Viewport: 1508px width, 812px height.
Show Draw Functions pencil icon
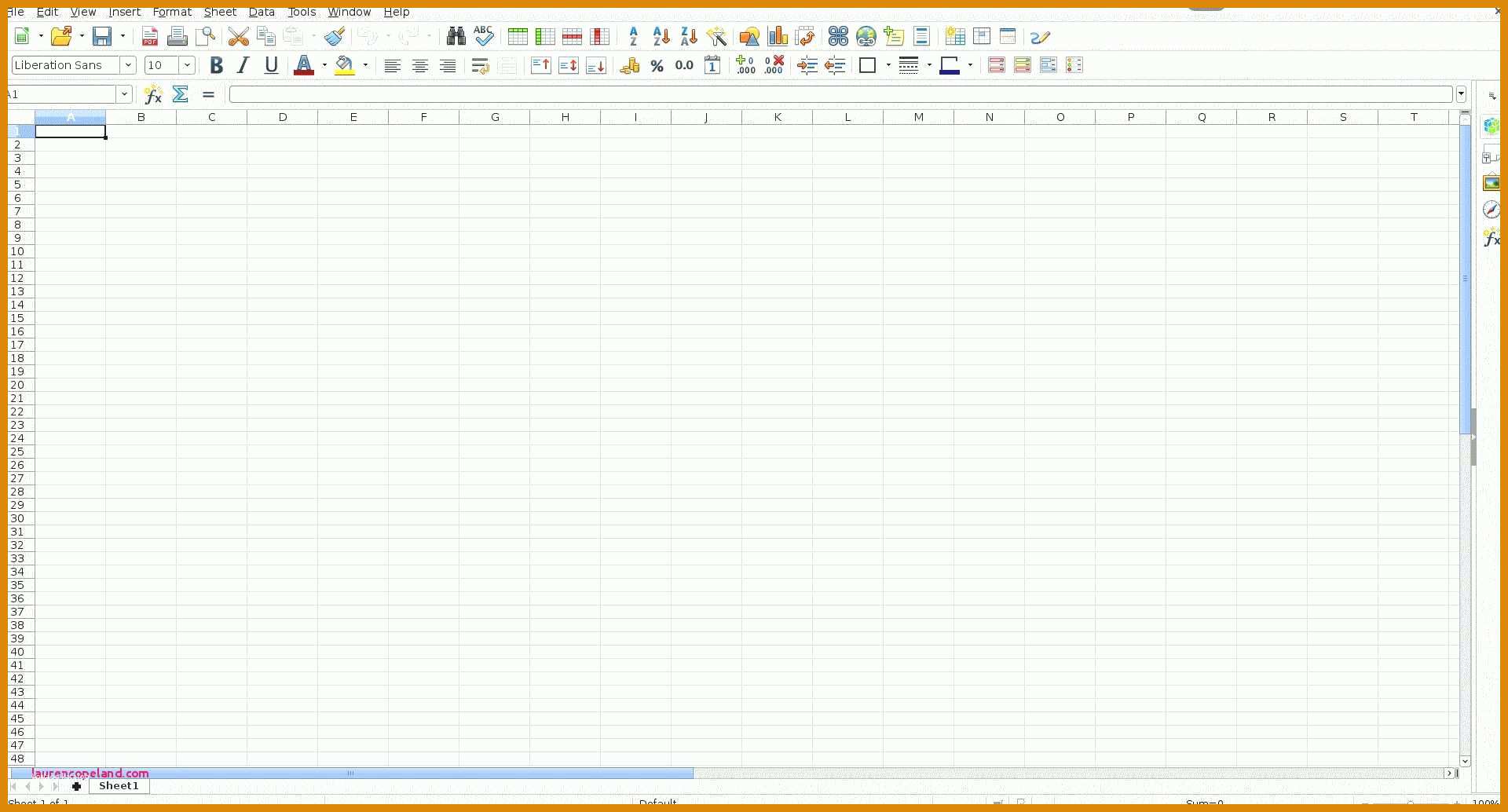(1040, 37)
